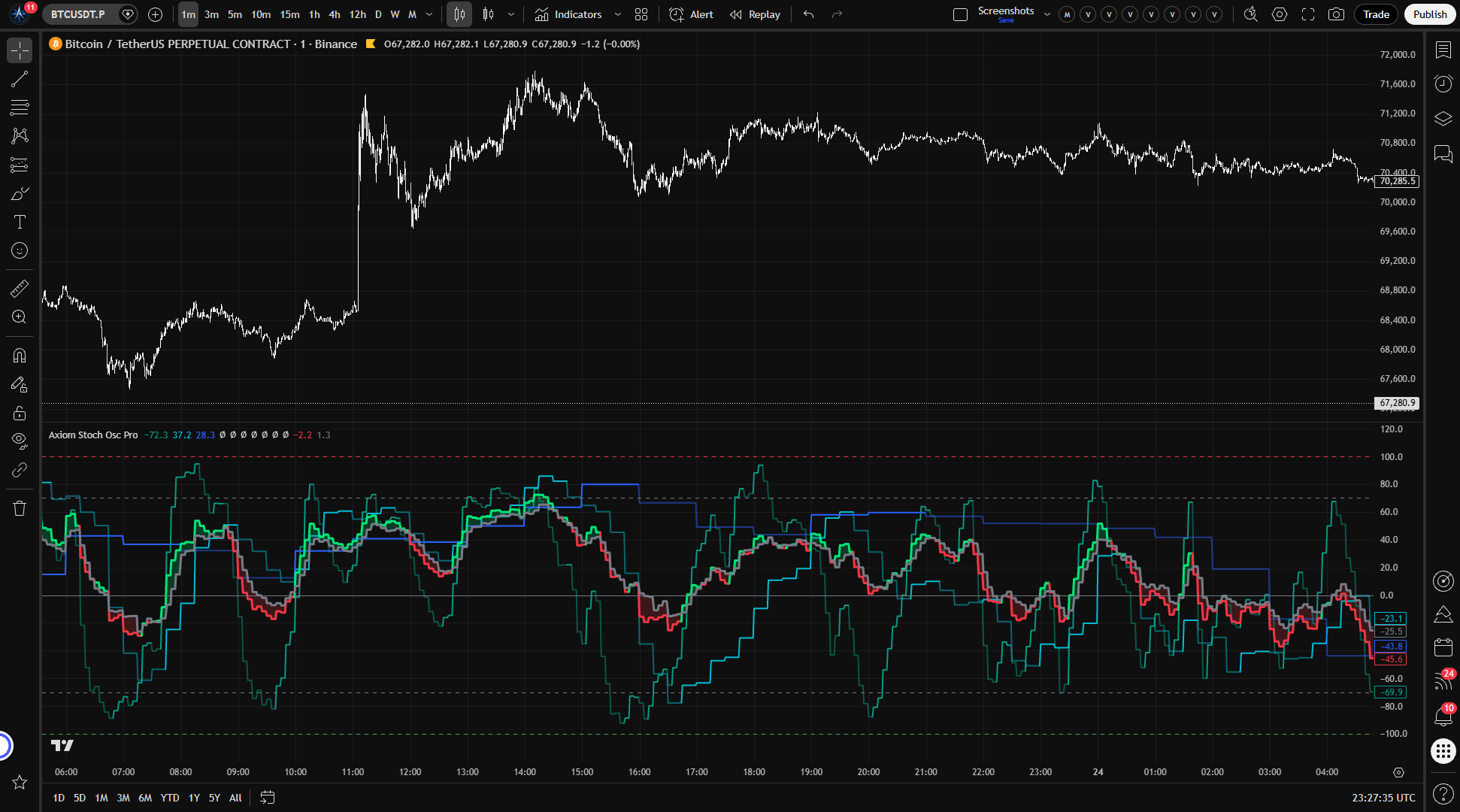Remove drawings with the trash icon
1460x812 pixels.
tap(20, 508)
